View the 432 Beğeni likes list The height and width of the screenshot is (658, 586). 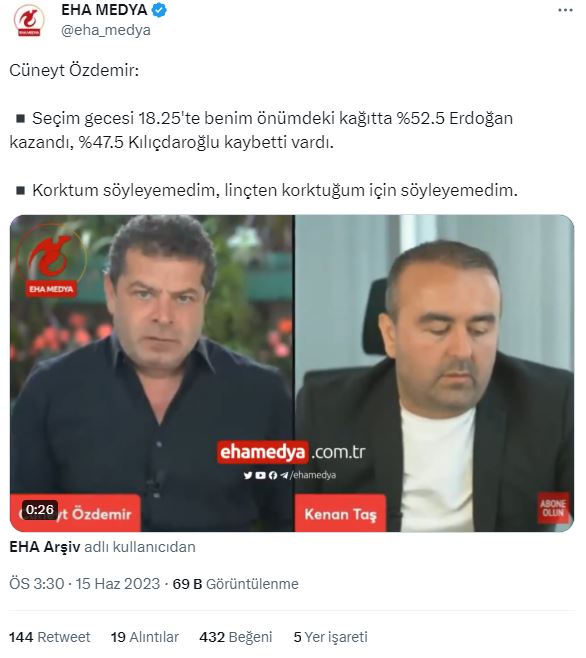point(236,637)
